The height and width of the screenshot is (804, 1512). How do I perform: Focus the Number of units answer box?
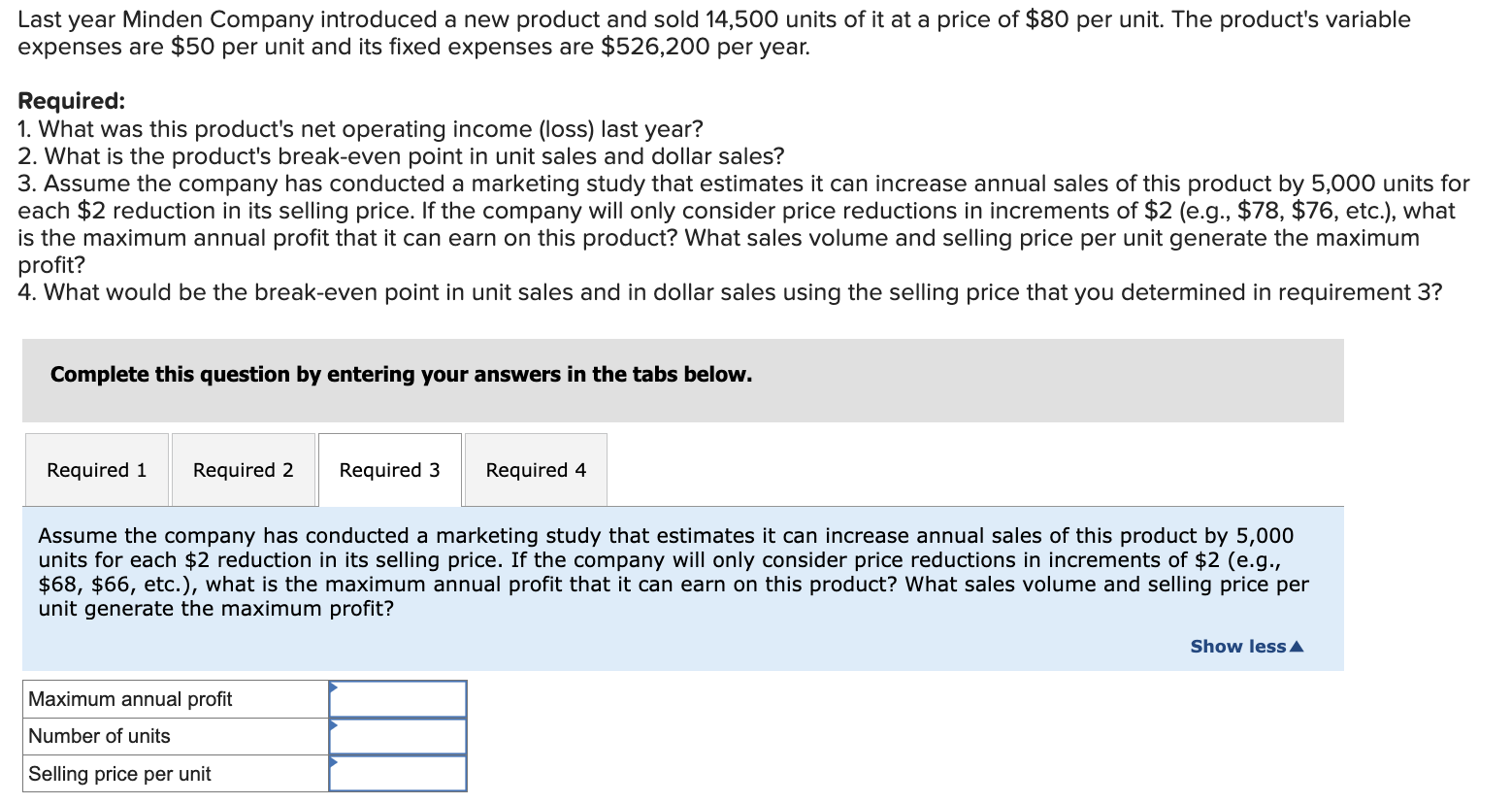pyautogui.click(x=398, y=736)
